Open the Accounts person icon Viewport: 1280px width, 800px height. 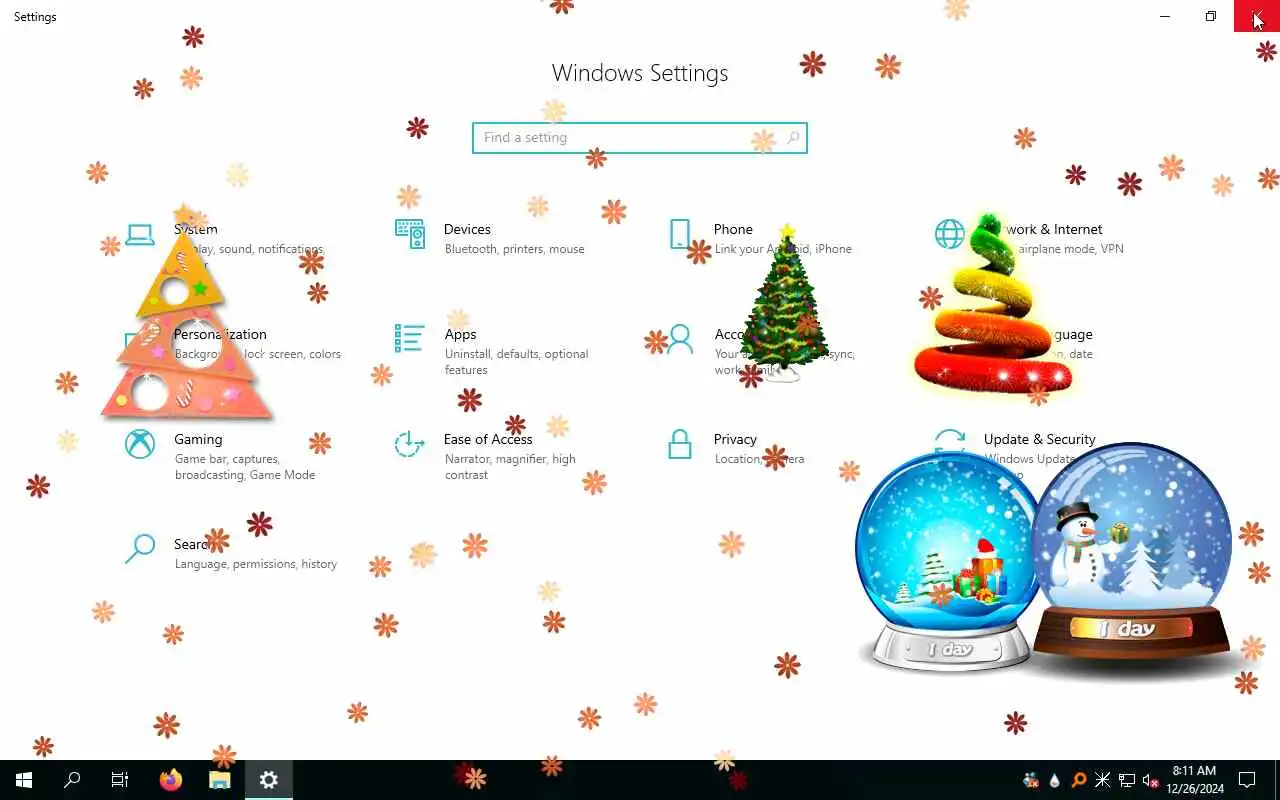pyautogui.click(x=680, y=339)
